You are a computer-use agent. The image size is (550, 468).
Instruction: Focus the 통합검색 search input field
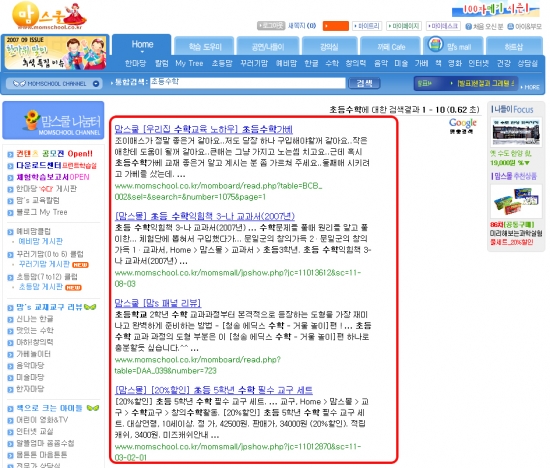(x=248, y=83)
